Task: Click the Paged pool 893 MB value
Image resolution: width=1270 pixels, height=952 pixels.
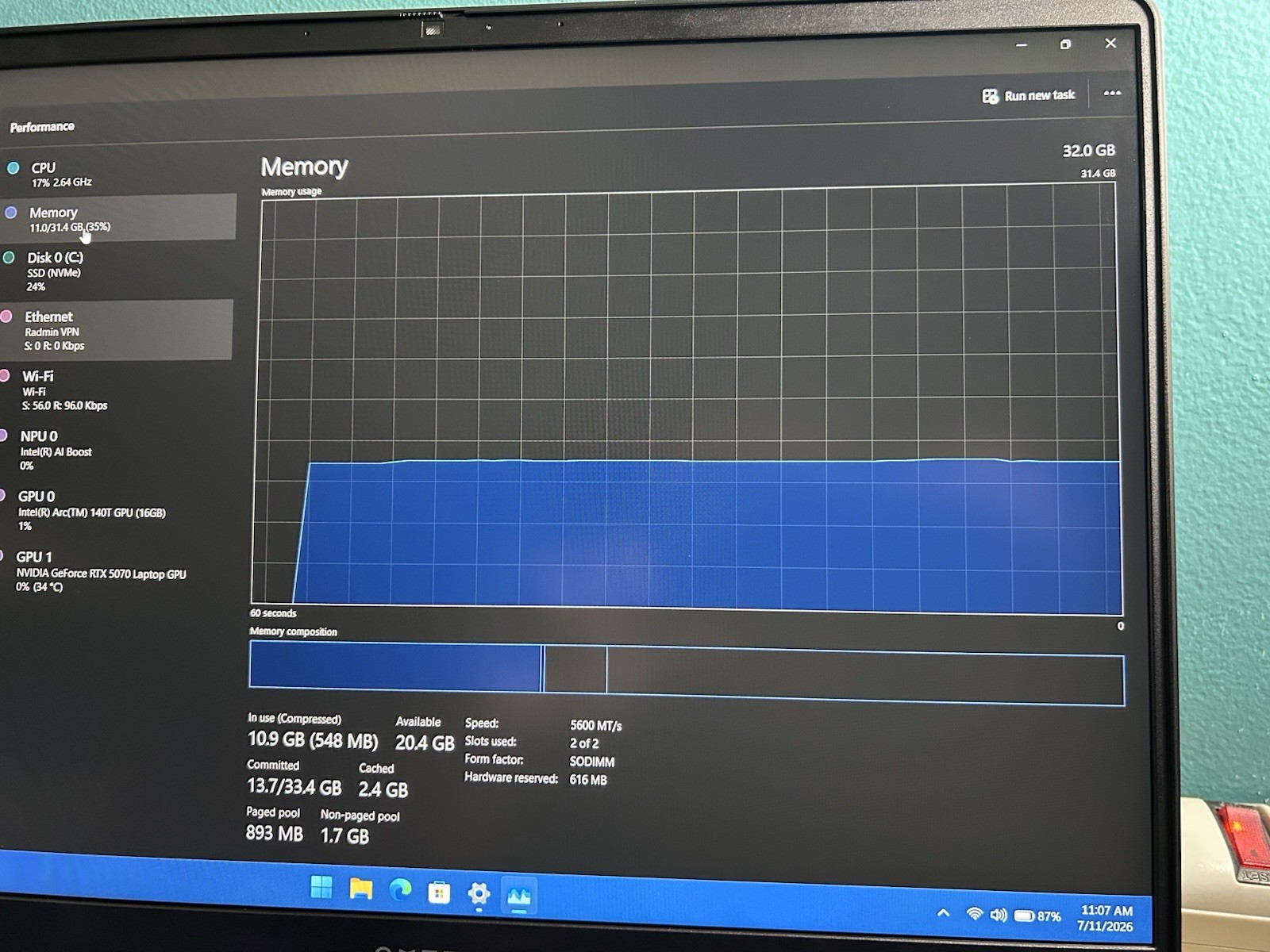Action: 274,833
